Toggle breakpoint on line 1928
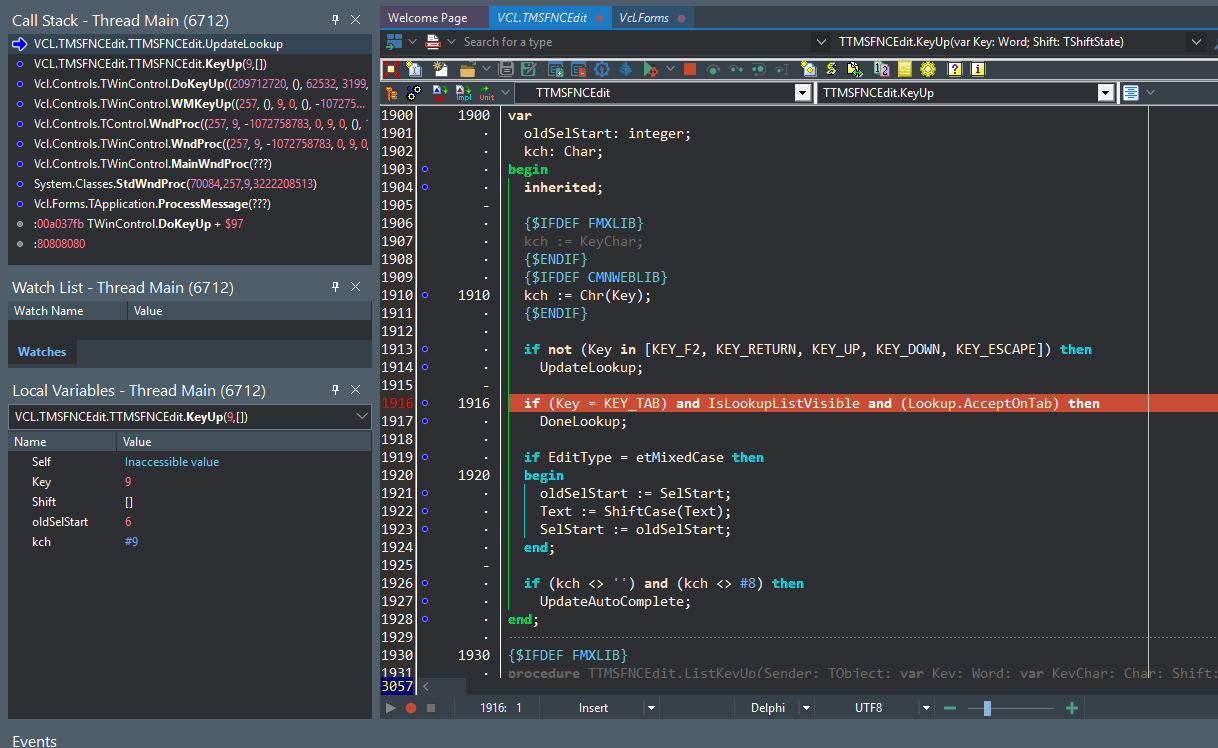1218x748 pixels. pyautogui.click(x=425, y=619)
